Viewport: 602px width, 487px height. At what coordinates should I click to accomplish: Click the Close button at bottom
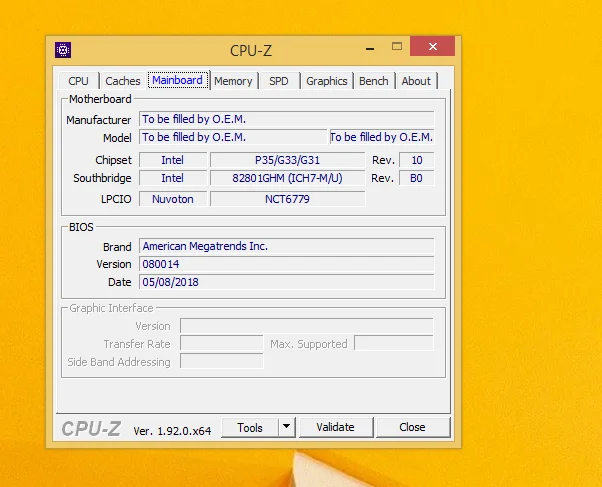coord(412,427)
